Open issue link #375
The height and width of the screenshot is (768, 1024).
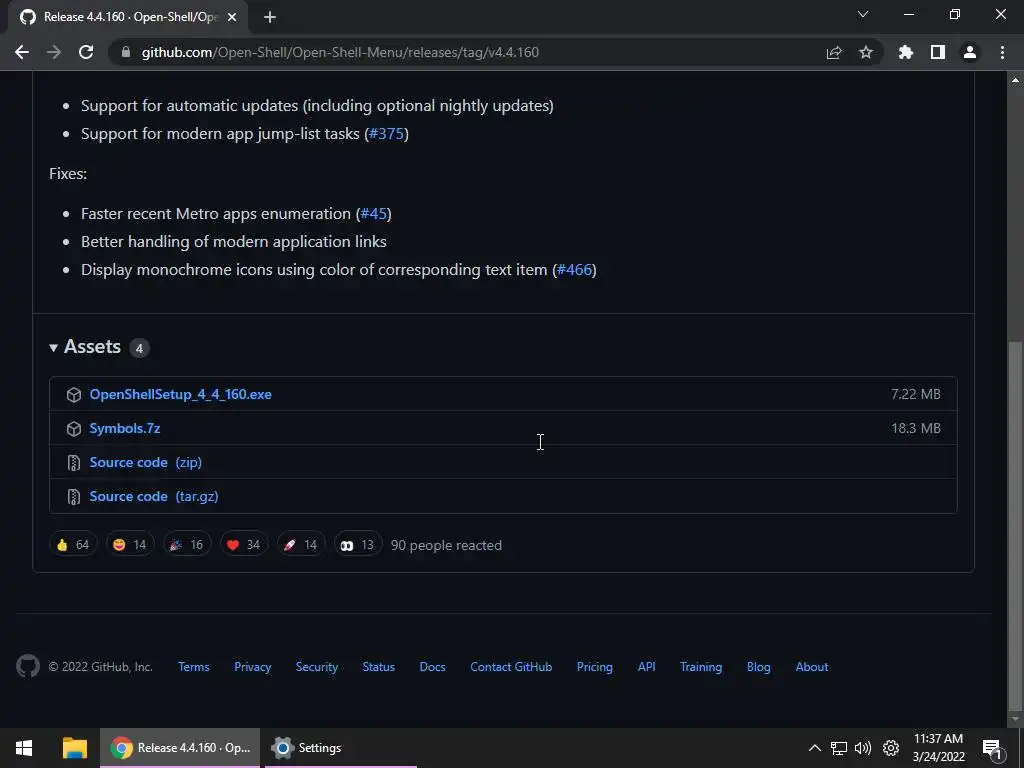tap(387, 134)
